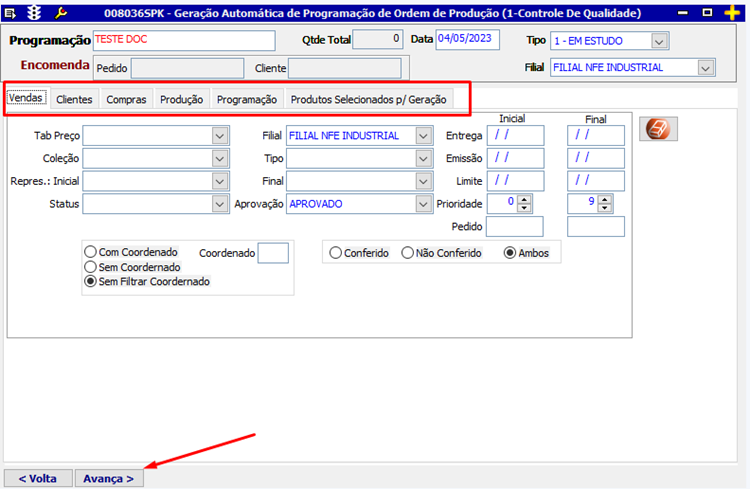
Task: Click the Programação field containing TESTE DOC
Action: [184, 40]
